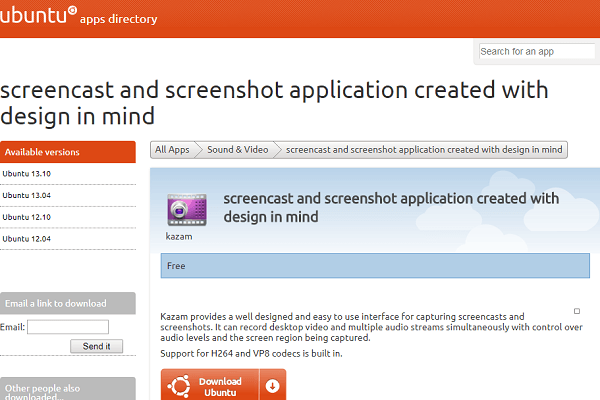Click the Kazam camera app icon
Image resolution: width=600 pixels, height=400 pixels.
(187, 209)
